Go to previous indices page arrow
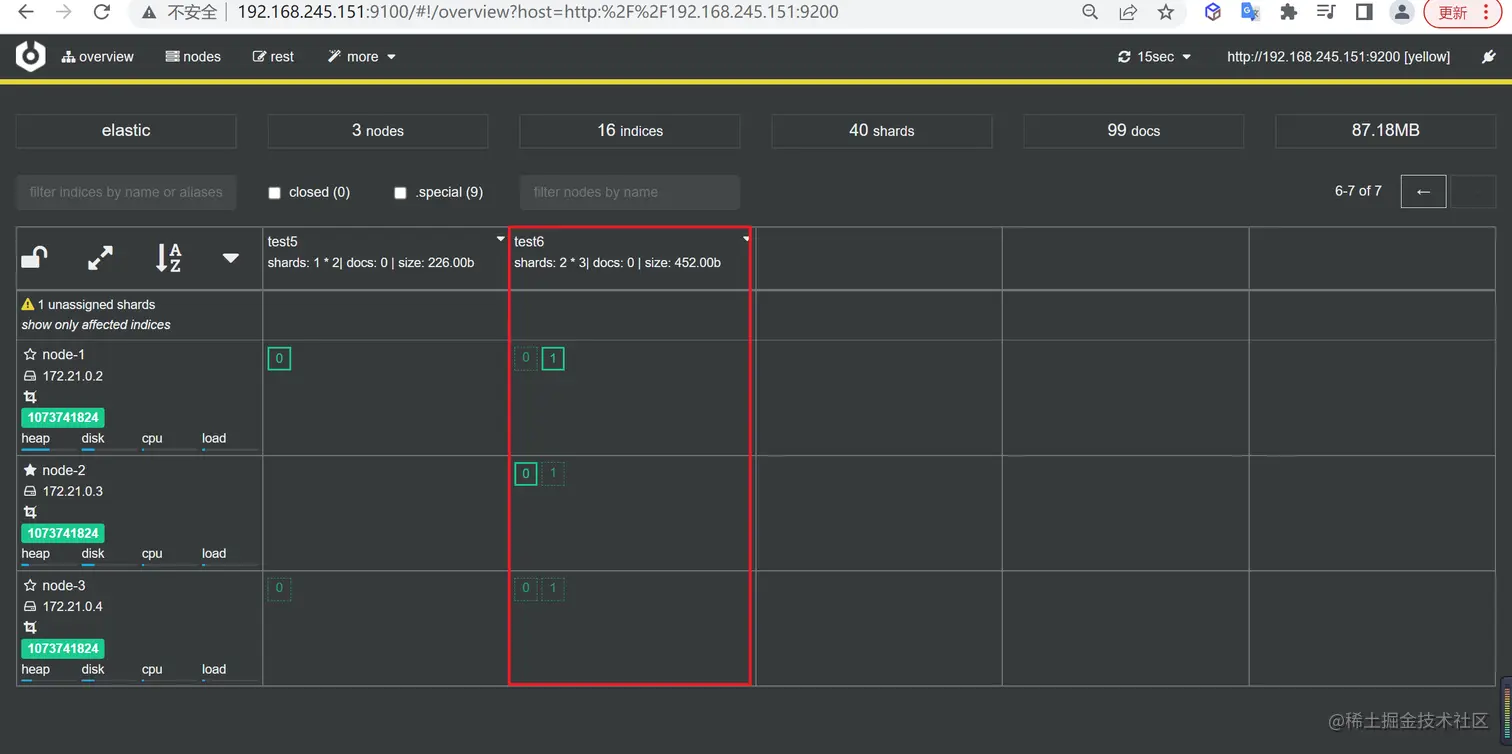The width and height of the screenshot is (1512, 754). tap(1423, 191)
